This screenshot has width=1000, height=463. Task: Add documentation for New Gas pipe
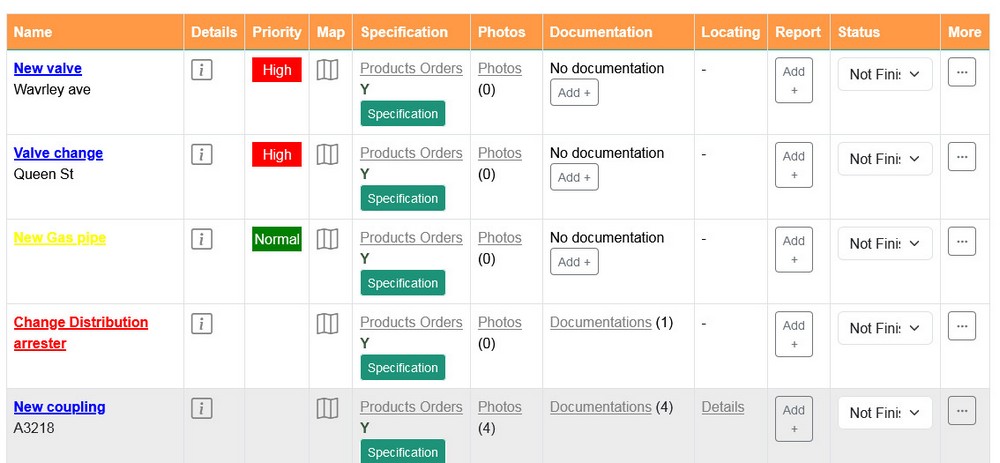(574, 262)
